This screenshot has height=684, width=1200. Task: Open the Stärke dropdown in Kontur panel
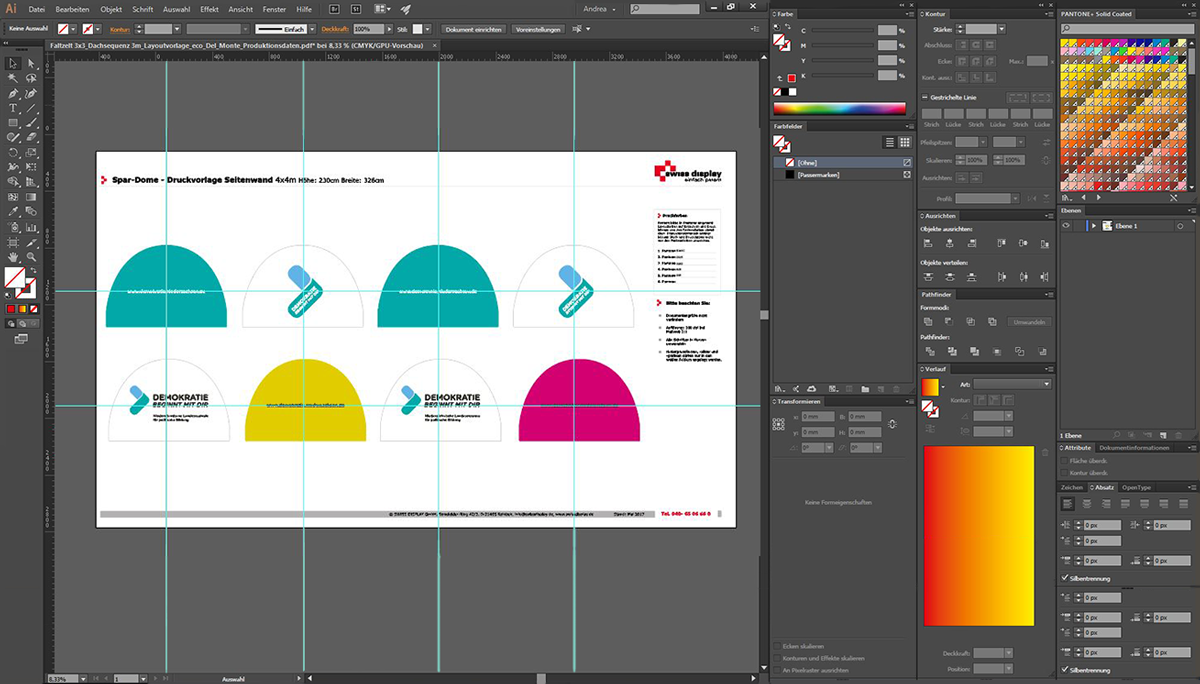1002,30
